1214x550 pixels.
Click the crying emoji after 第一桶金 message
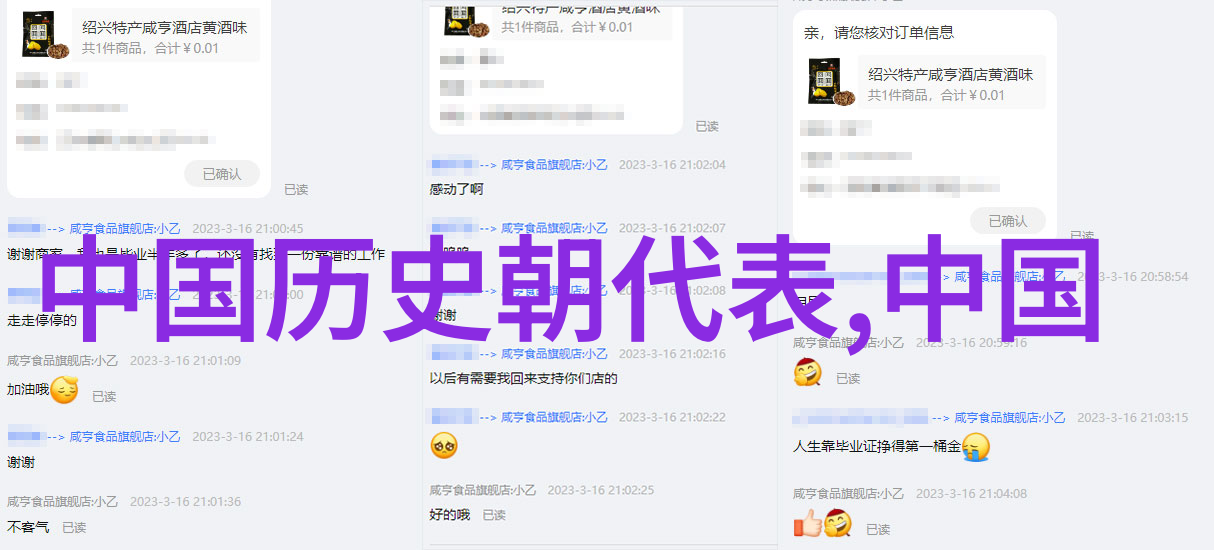[x=975, y=447]
